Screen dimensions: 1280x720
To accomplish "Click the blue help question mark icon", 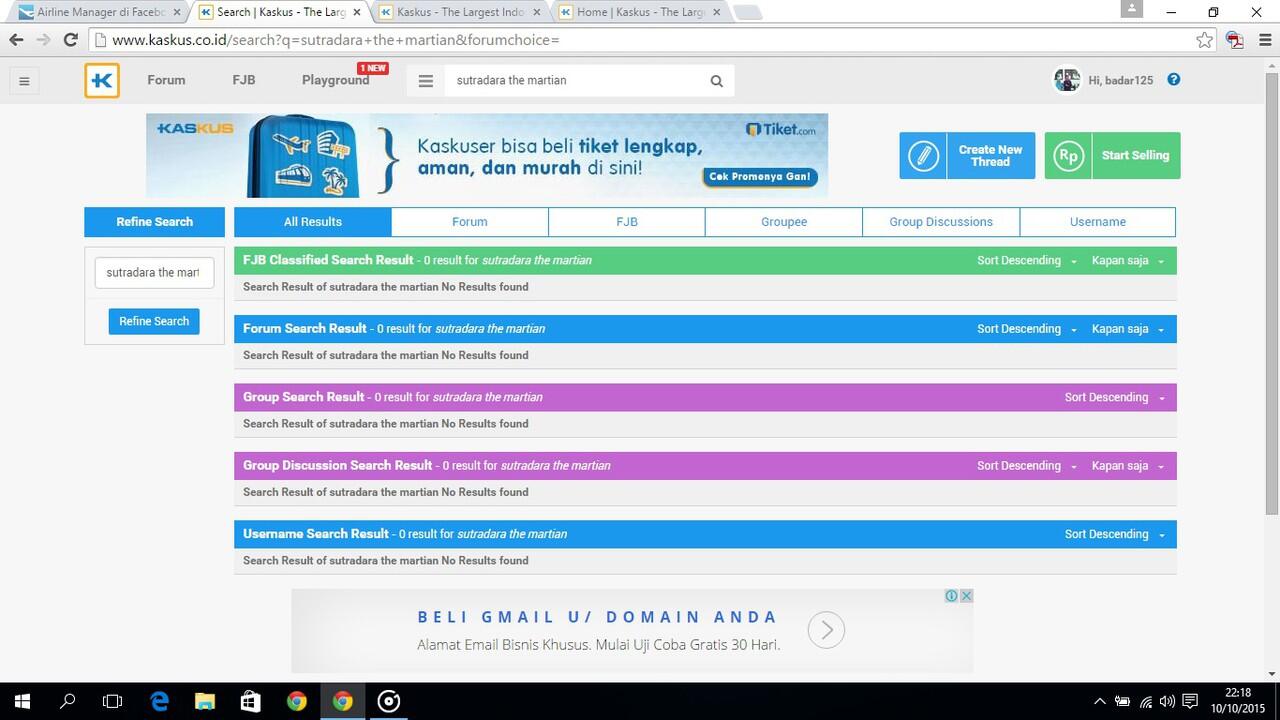I will (x=1174, y=80).
